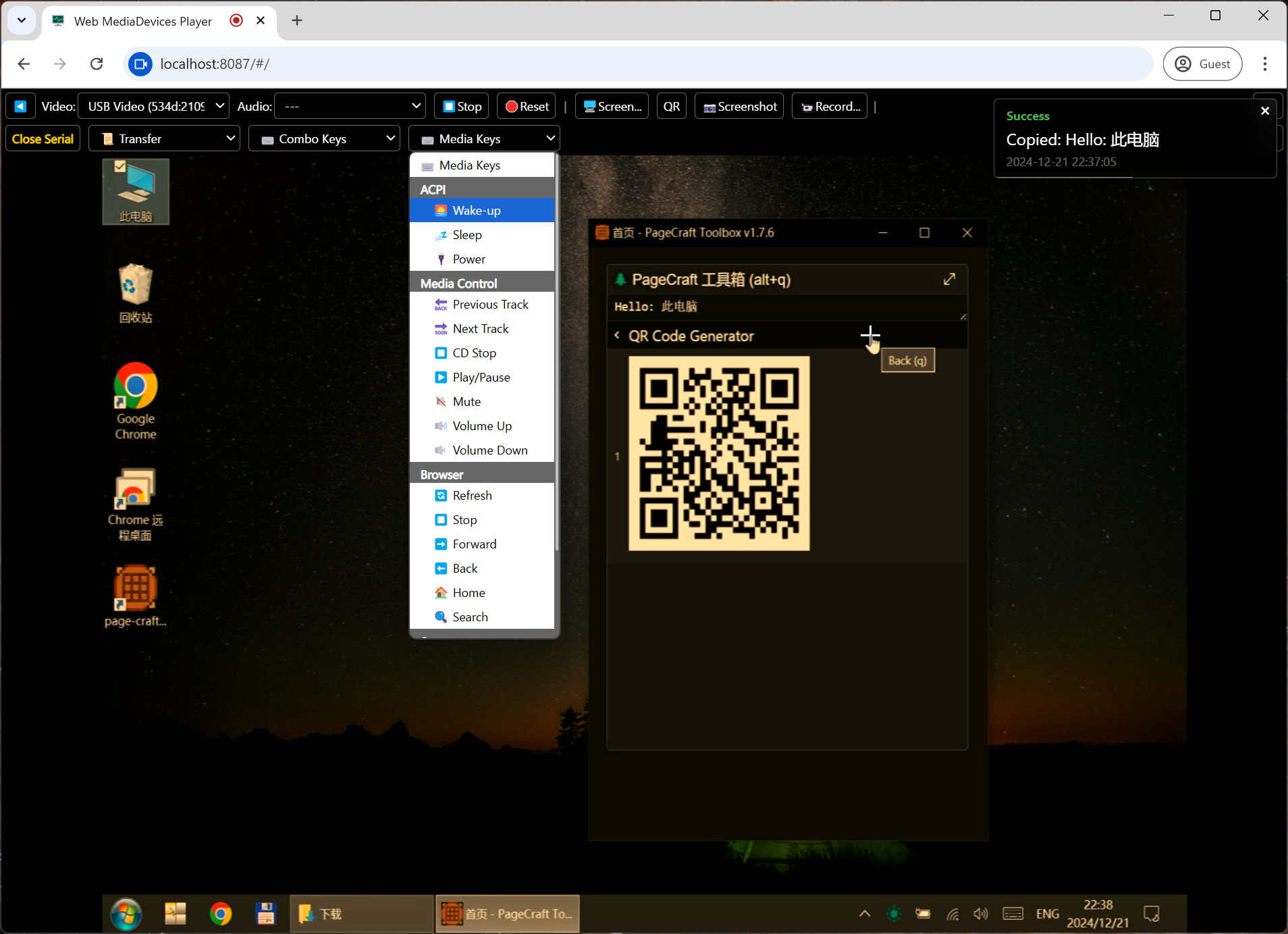Click the 回收站 recycle bin icon

click(136, 293)
